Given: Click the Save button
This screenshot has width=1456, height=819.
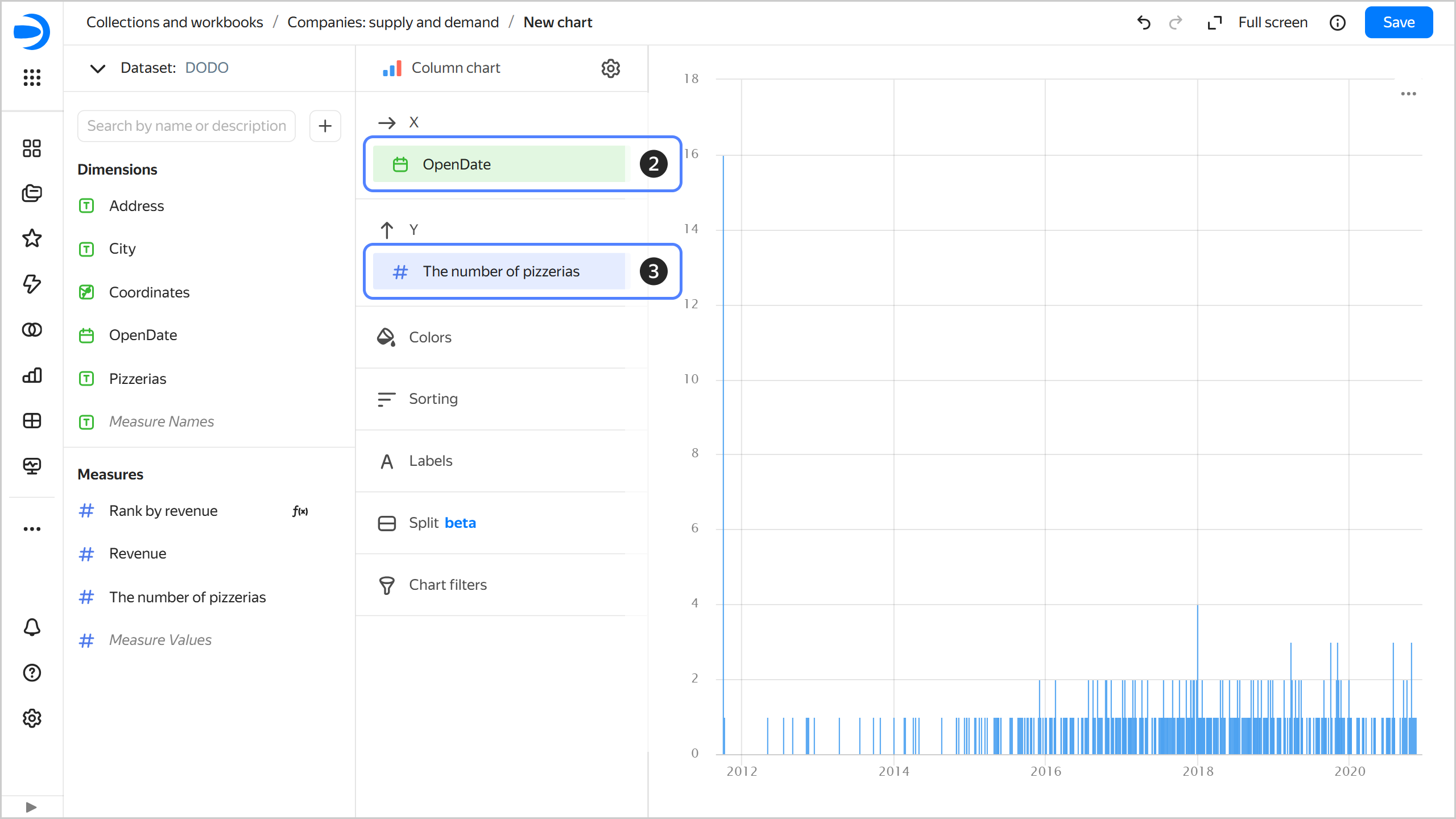Looking at the screenshot, I should 1398,23.
